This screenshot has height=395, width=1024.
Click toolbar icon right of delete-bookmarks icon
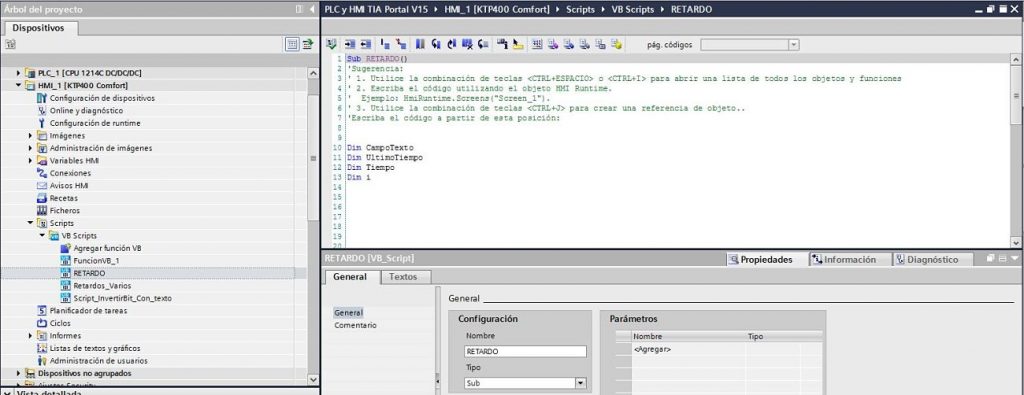483,44
